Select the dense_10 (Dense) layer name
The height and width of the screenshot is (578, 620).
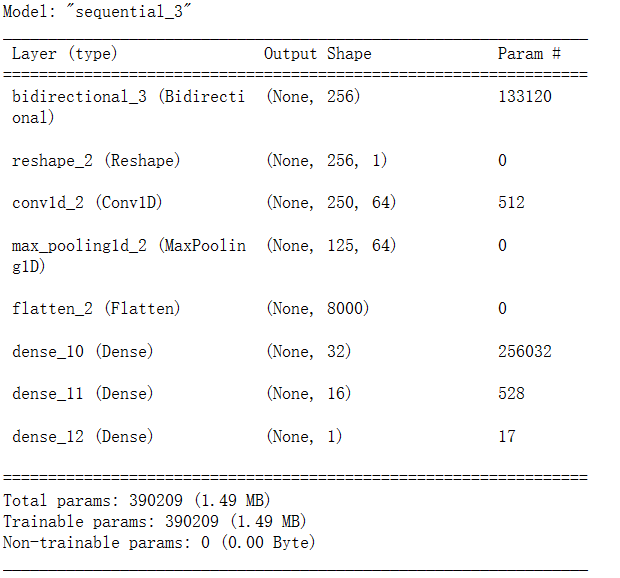coord(83,352)
